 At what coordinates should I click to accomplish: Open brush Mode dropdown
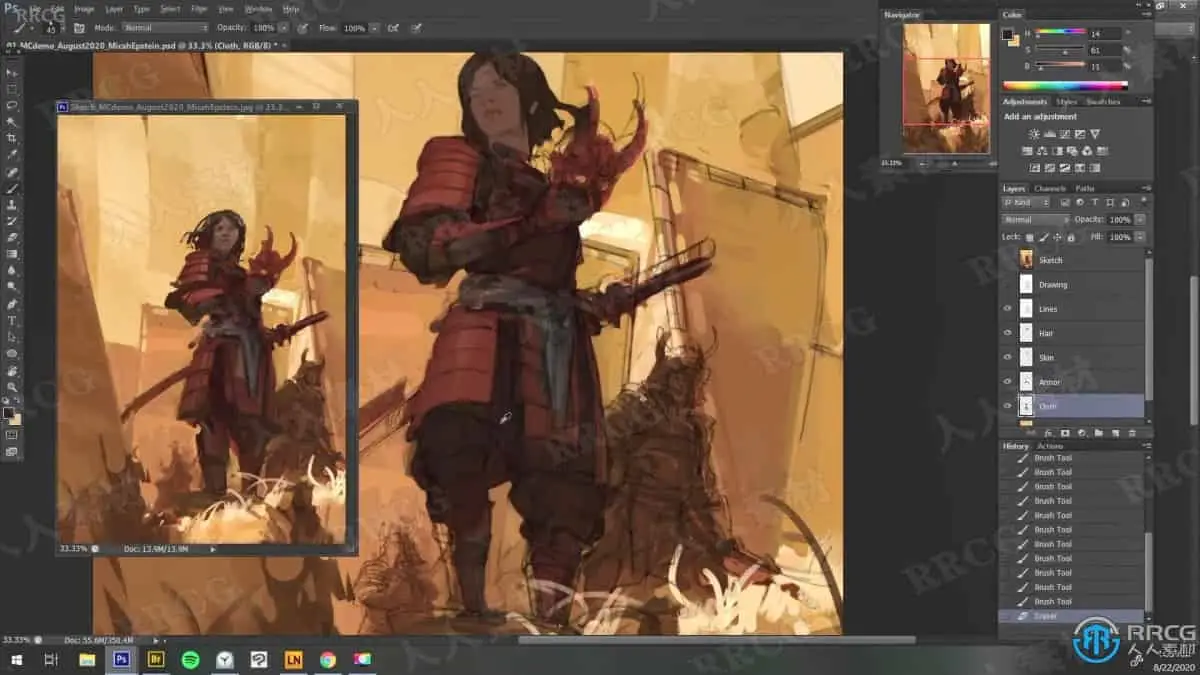click(166, 28)
